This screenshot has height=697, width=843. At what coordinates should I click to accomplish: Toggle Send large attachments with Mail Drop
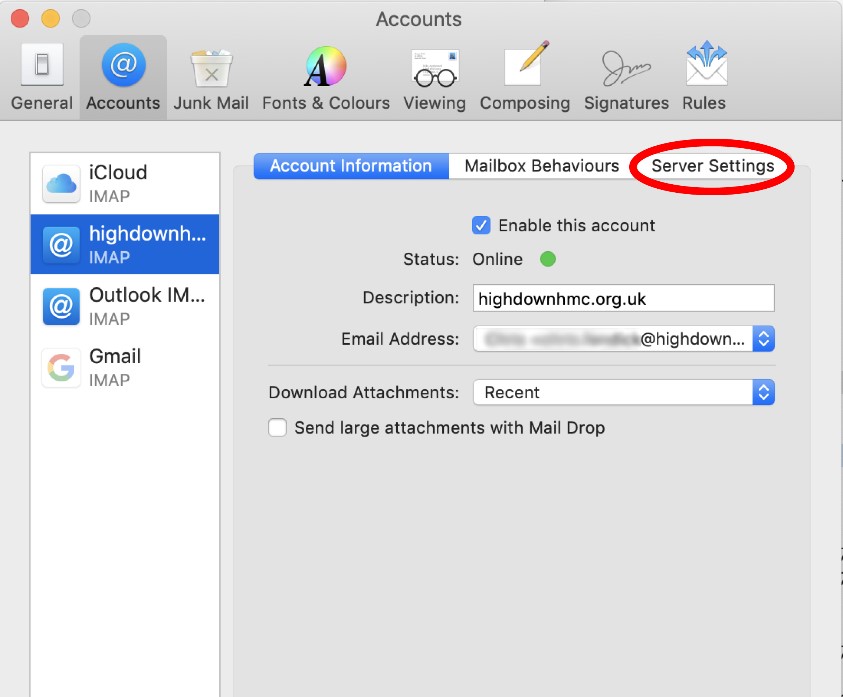[277, 428]
